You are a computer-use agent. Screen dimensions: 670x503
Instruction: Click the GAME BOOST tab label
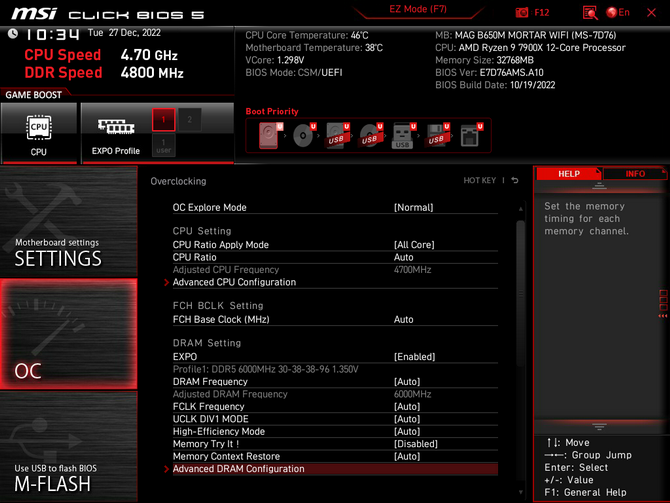coord(33,95)
